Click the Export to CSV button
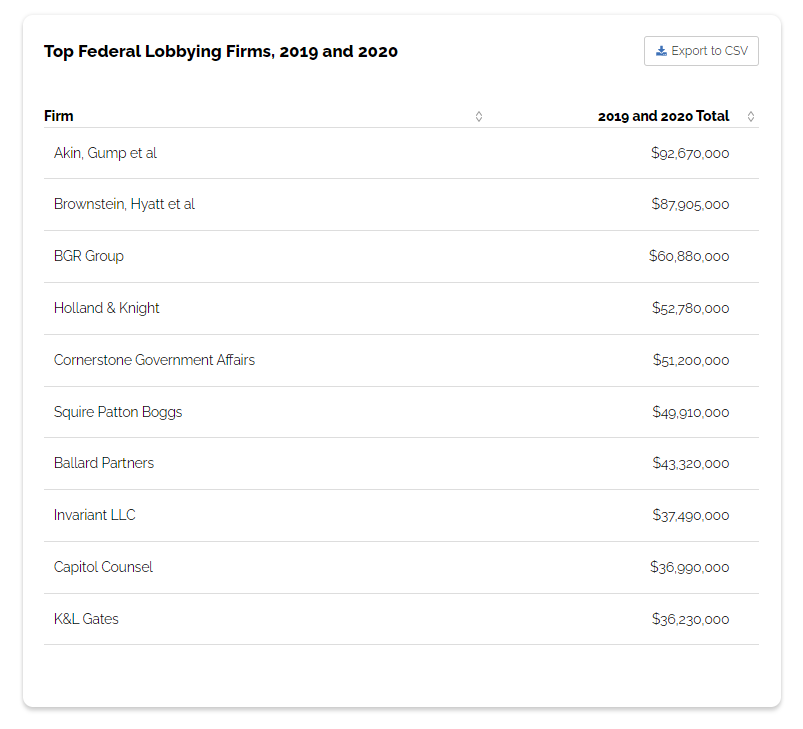 (701, 51)
